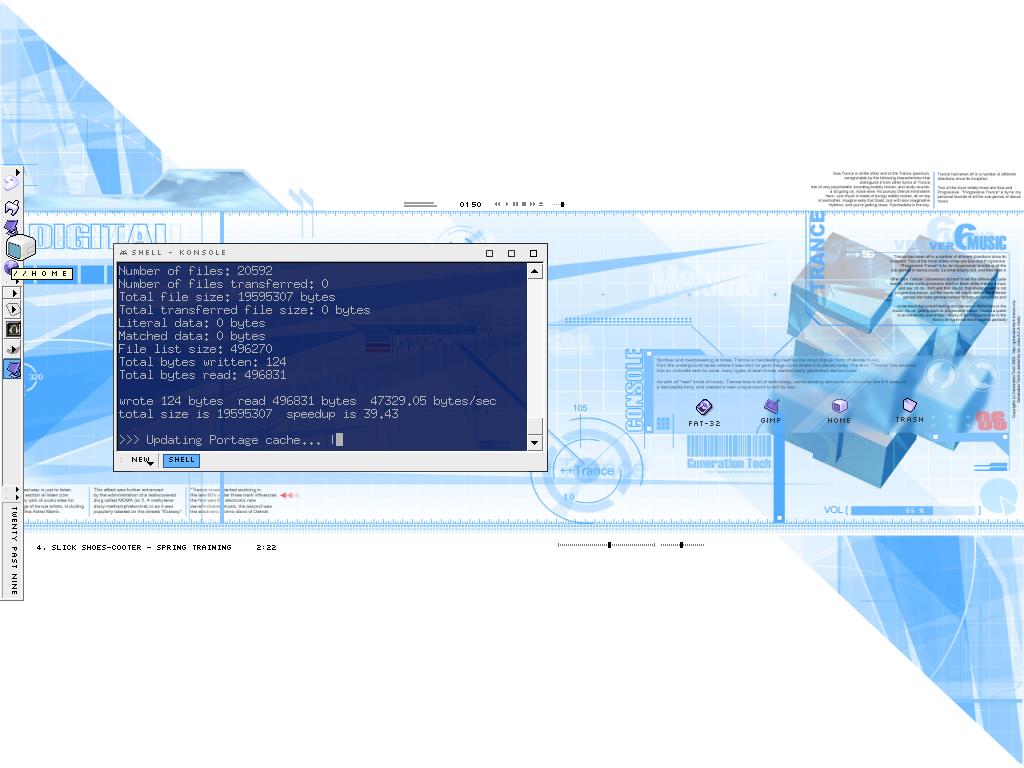The width and height of the screenshot is (1024, 768).
Task: Click the 'Twenty Past Nine' clock applet
Action: [x=14, y=550]
